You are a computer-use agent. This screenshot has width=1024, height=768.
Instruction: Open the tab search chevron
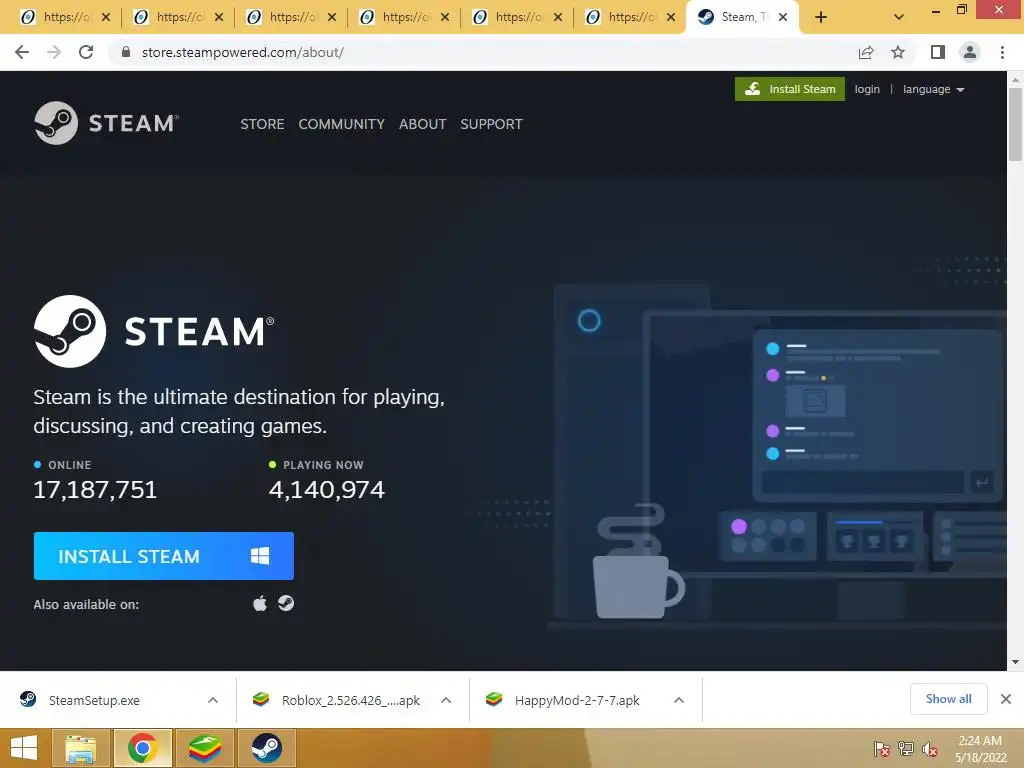coord(899,18)
